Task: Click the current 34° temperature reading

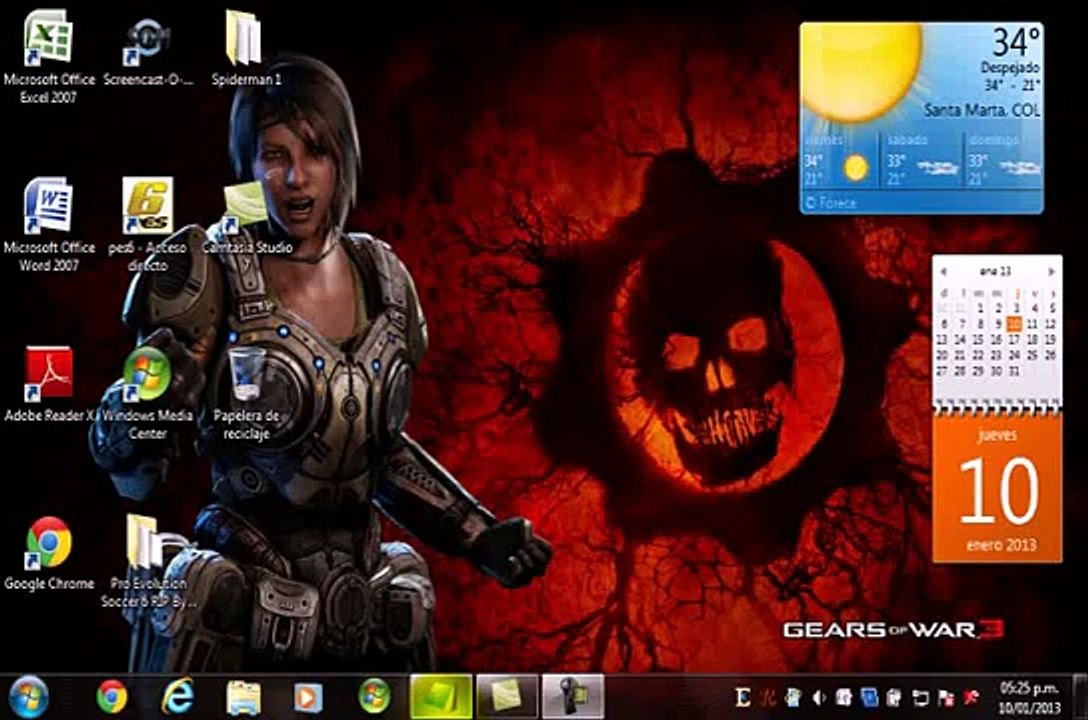Action: tap(1015, 42)
